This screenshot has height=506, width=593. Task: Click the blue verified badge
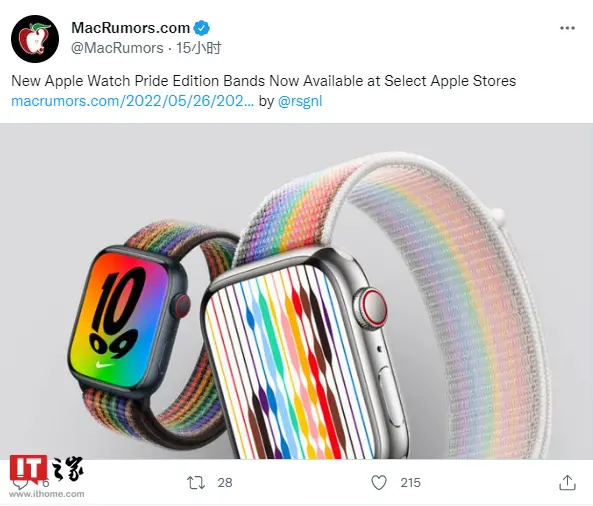(202, 28)
